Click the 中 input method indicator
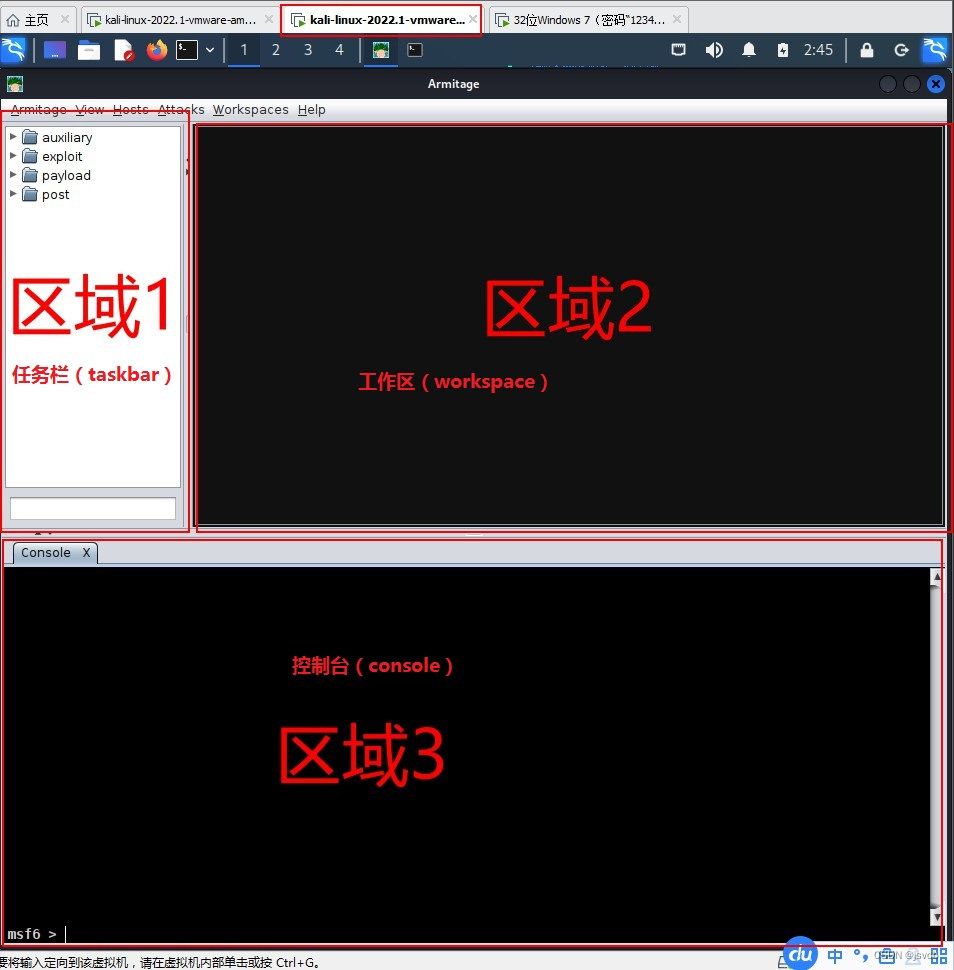 click(835, 956)
